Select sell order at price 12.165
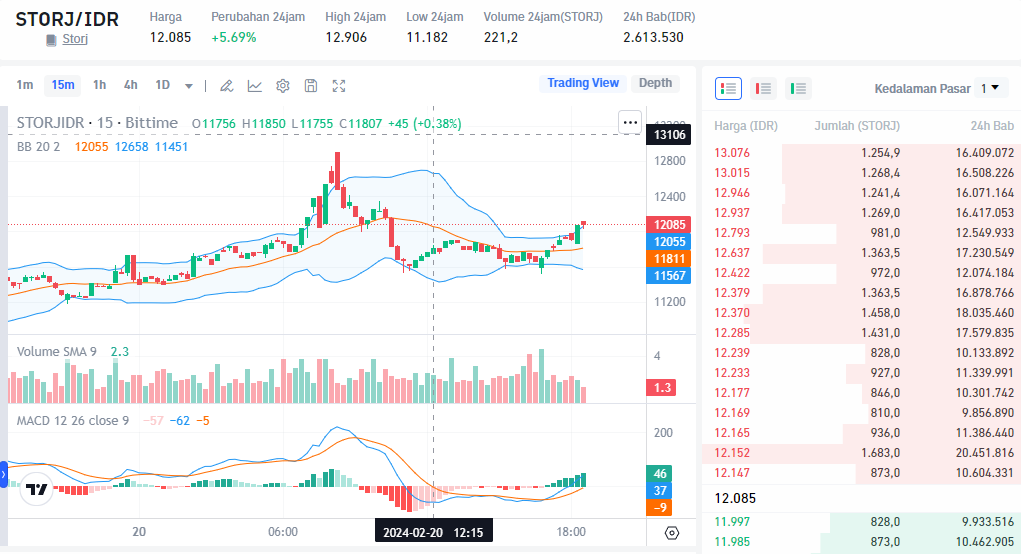Screen dimensions: 1021x554 click(x=861, y=434)
